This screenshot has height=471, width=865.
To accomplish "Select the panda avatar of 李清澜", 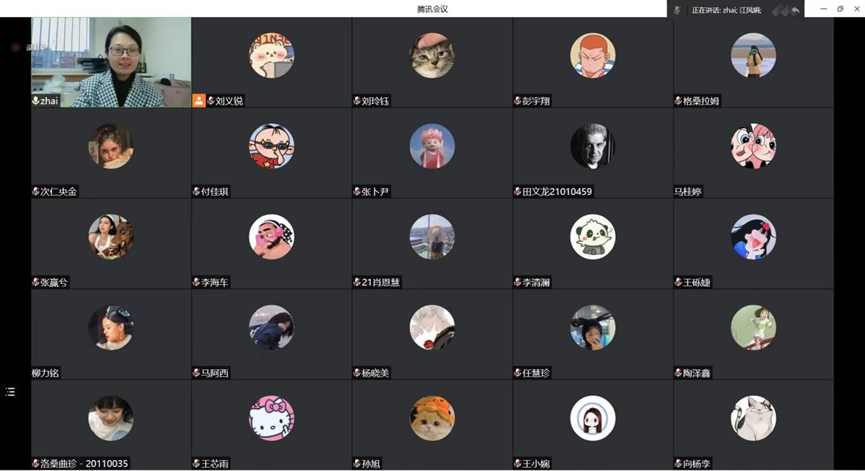I will pos(592,237).
